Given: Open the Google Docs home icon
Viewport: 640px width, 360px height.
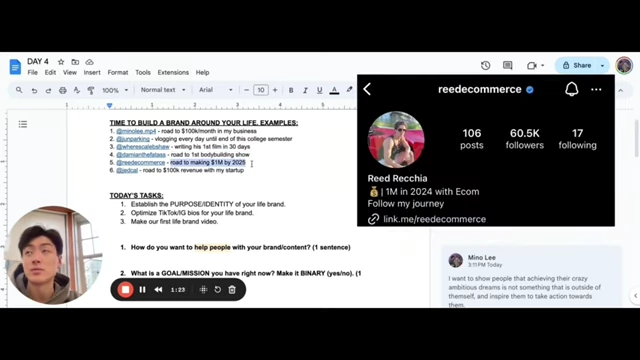Looking at the screenshot, I should (15, 67).
